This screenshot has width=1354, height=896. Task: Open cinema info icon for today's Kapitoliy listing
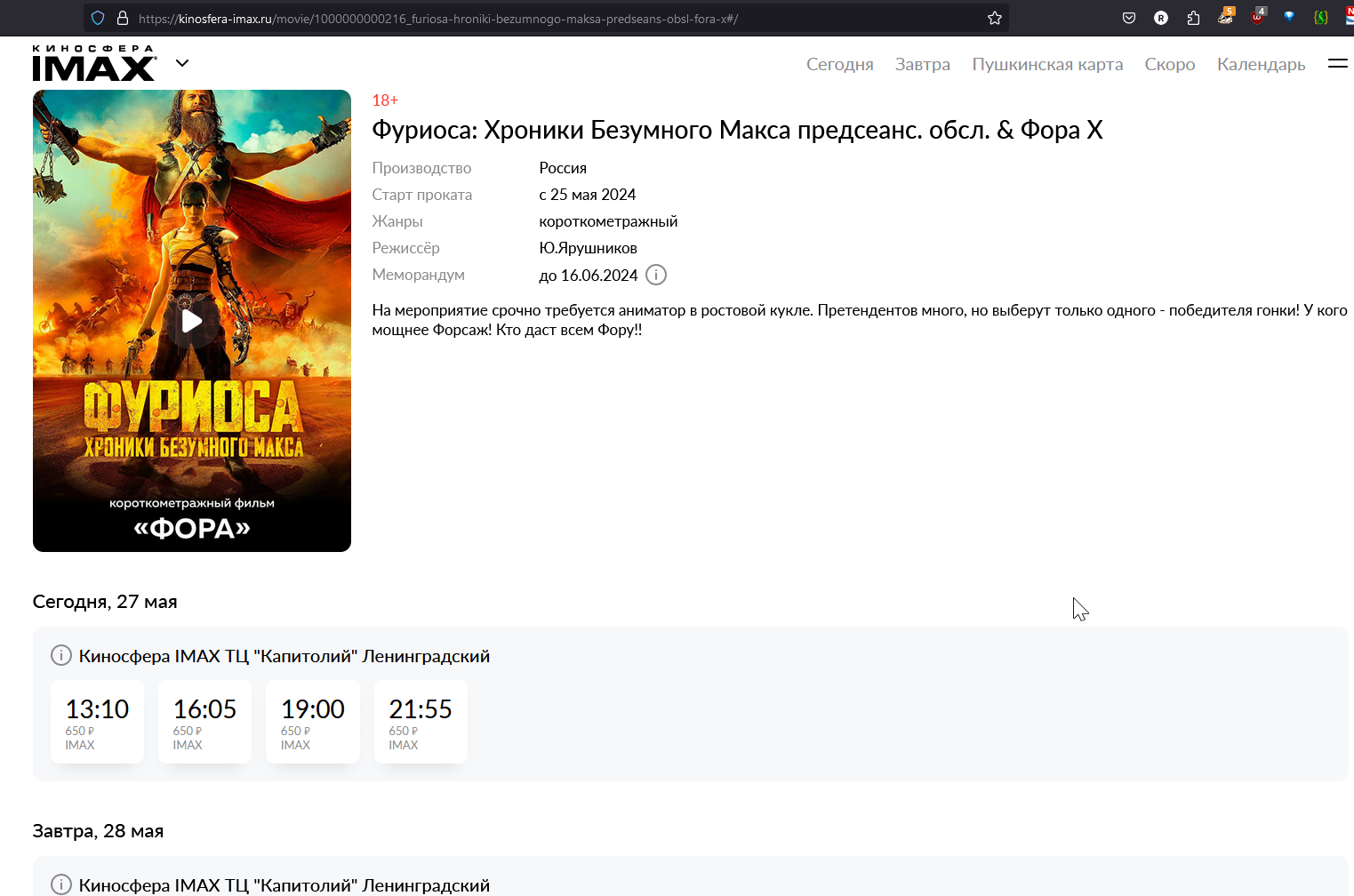click(60, 655)
